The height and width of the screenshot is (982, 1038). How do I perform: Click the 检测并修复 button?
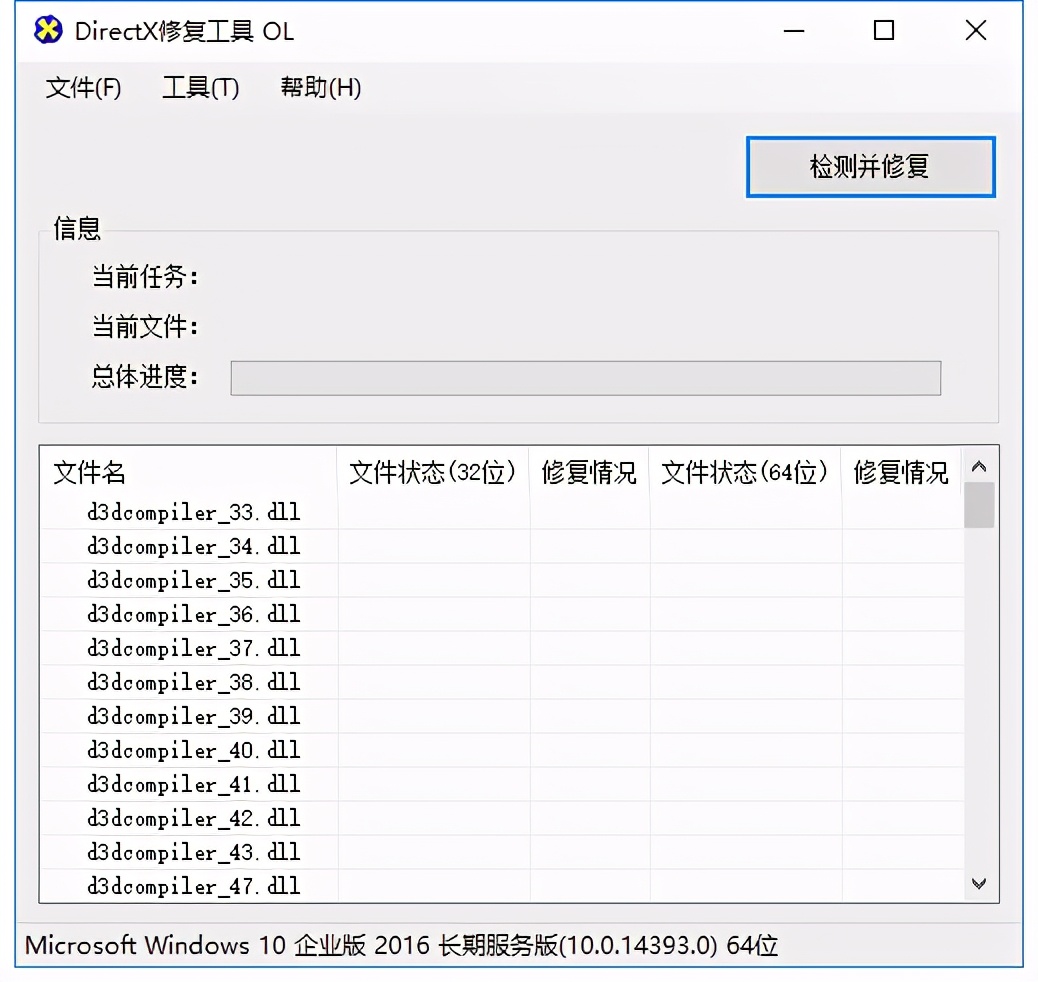point(871,167)
